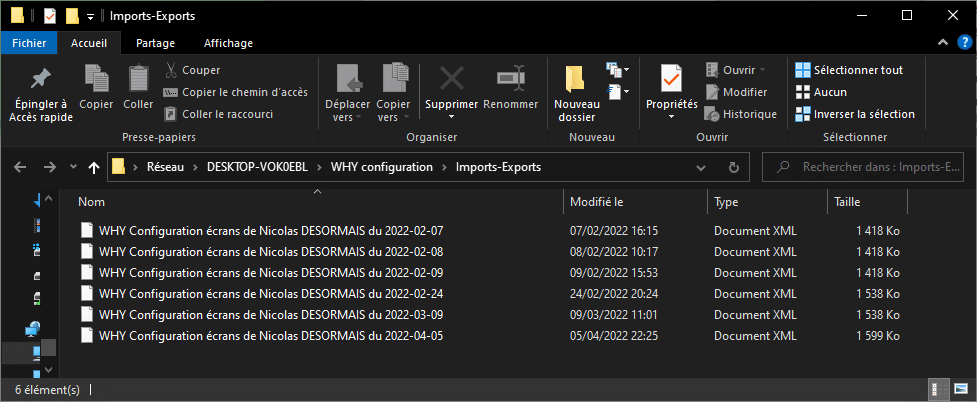This screenshot has height=402, width=977.
Task: Click Inverser la sélection
Action: [855, 114]
